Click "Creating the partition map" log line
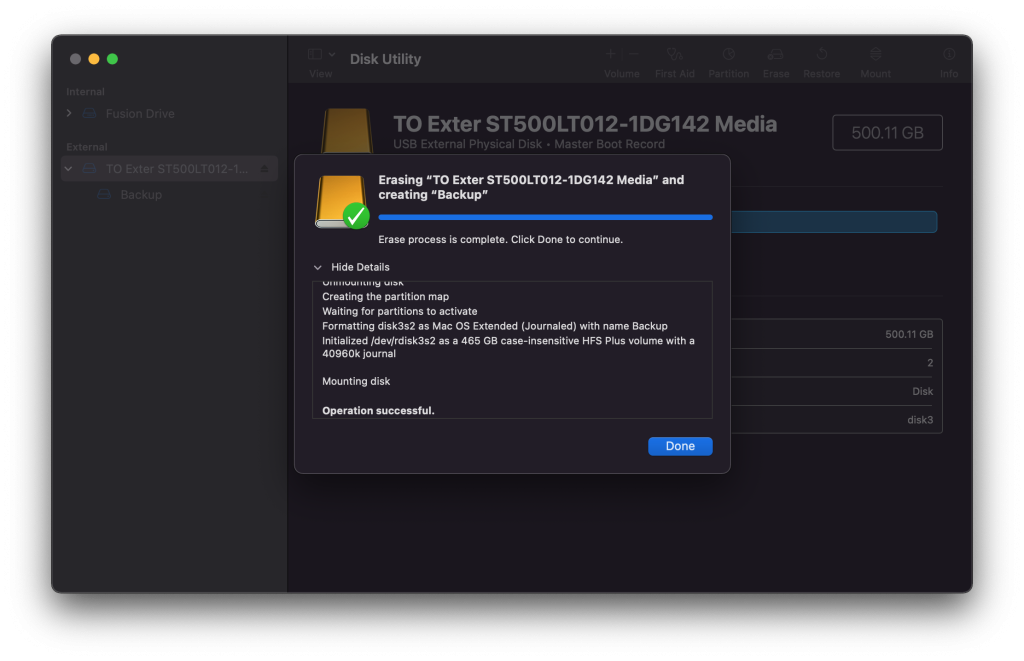The height and width of the screenshot is (661, 1024). (385, 297)
